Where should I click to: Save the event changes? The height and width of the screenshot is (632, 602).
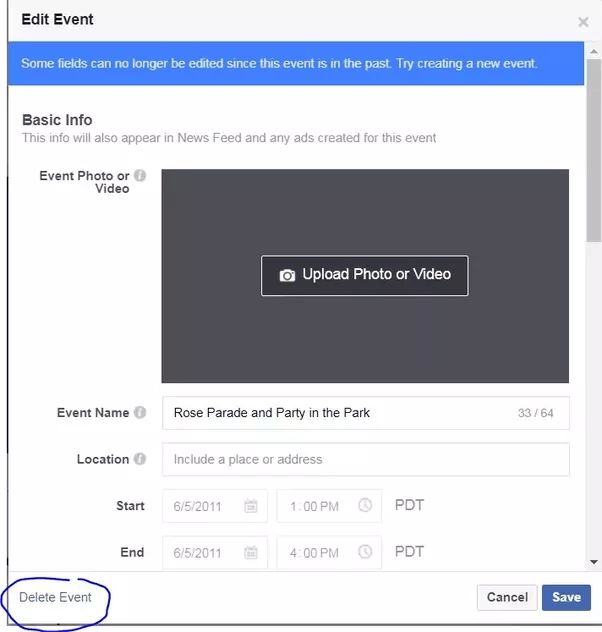566,597
